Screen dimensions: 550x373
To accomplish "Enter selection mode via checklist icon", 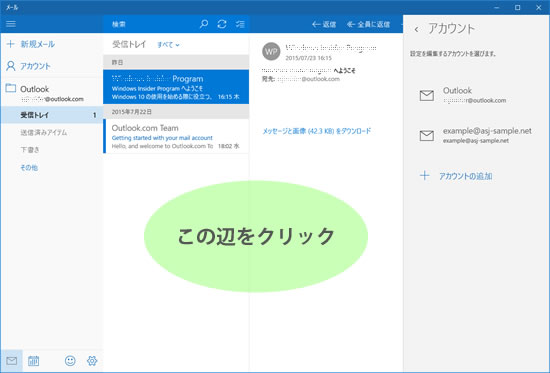I will (x=240, y=24).
